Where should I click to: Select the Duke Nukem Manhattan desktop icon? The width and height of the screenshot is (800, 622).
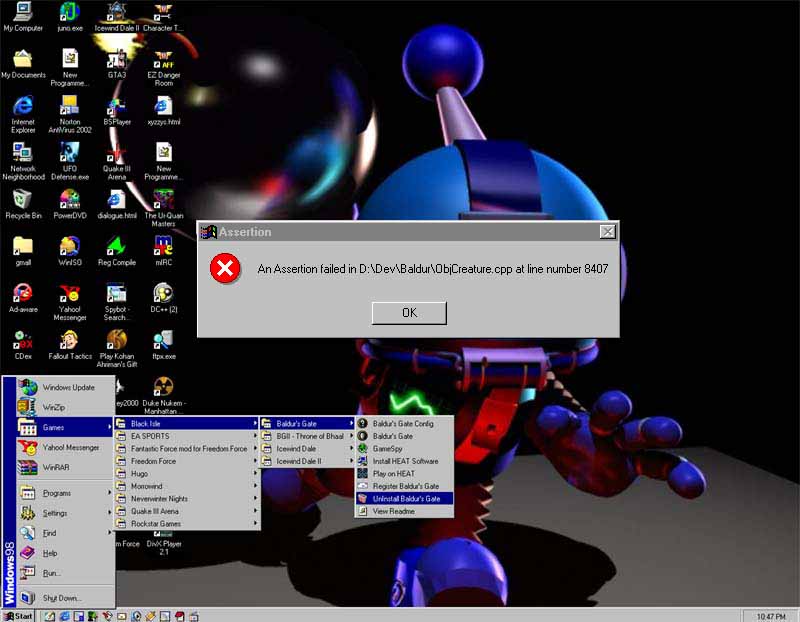pyautogui.click(x=164, y=396)
